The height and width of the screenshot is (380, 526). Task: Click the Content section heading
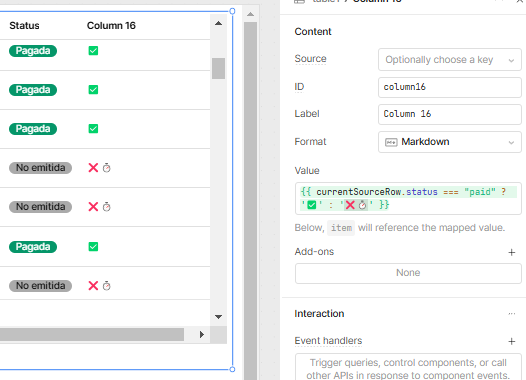pos(313,32)
